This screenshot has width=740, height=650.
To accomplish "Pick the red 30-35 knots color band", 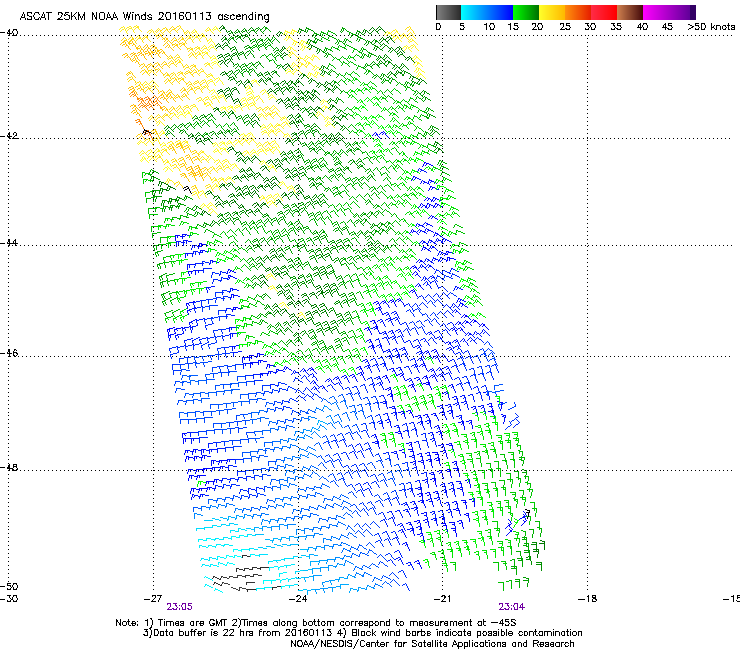I will [x=604, y=12].
